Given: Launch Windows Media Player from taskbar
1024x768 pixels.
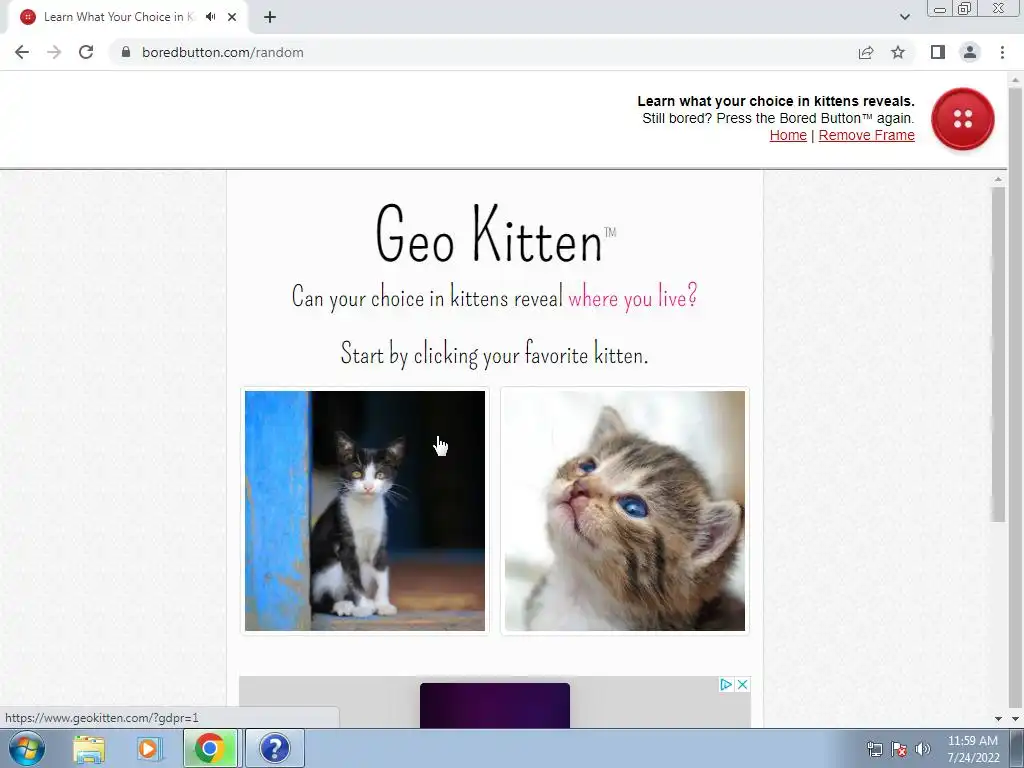Looking at the screenshot, I should (x=149, y=748).
